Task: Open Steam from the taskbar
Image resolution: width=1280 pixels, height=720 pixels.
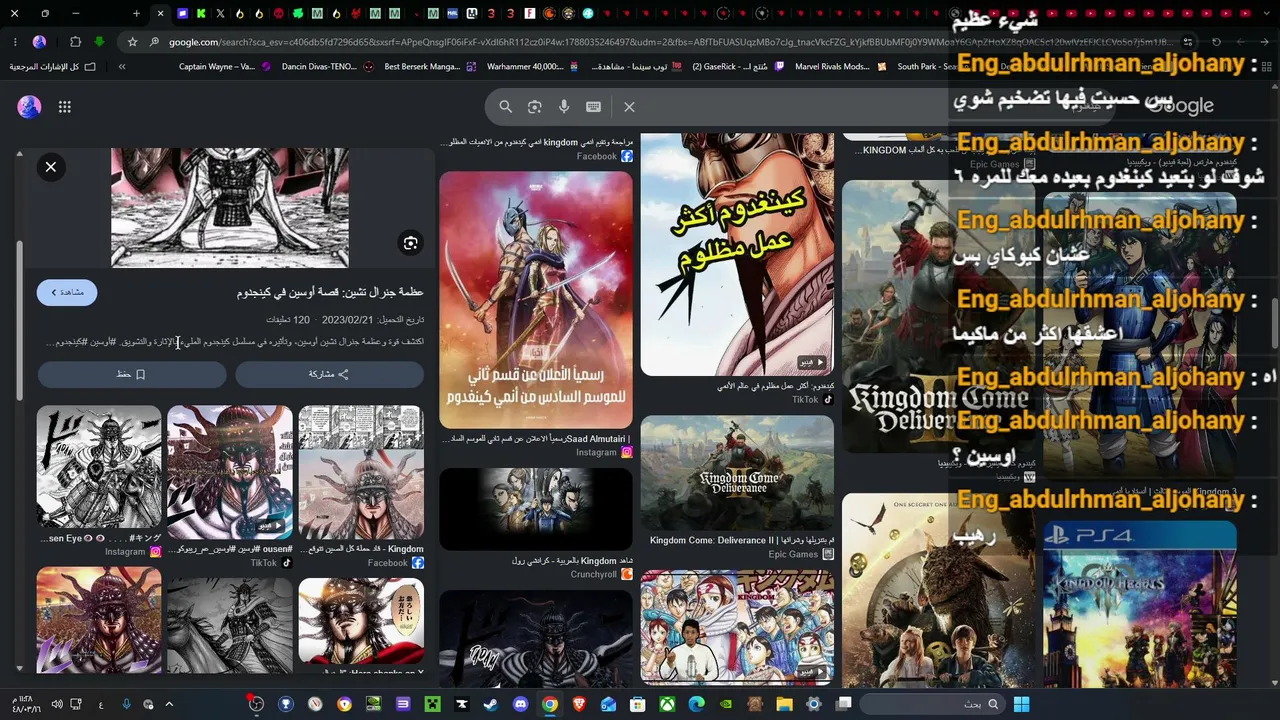Action: click(490, 704)
